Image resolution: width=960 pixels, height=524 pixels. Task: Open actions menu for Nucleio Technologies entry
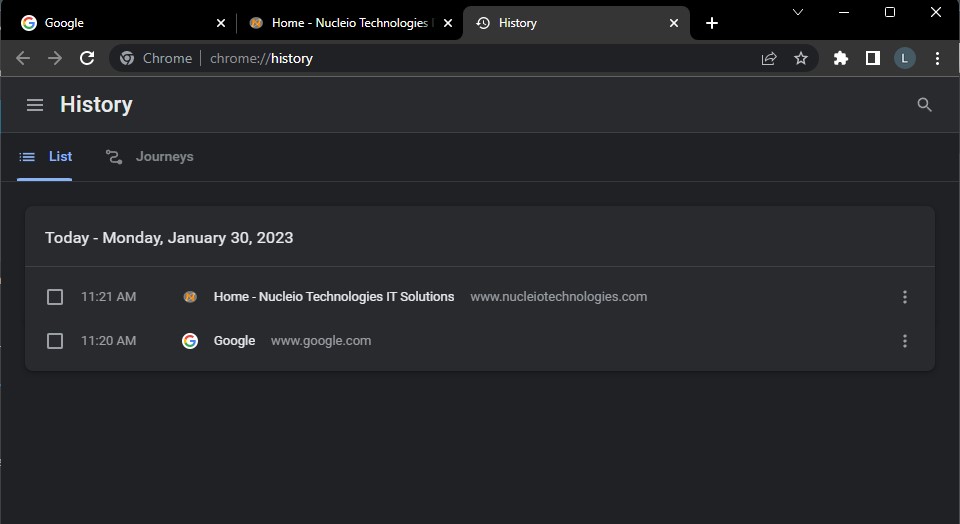click(x=905, y=297)
